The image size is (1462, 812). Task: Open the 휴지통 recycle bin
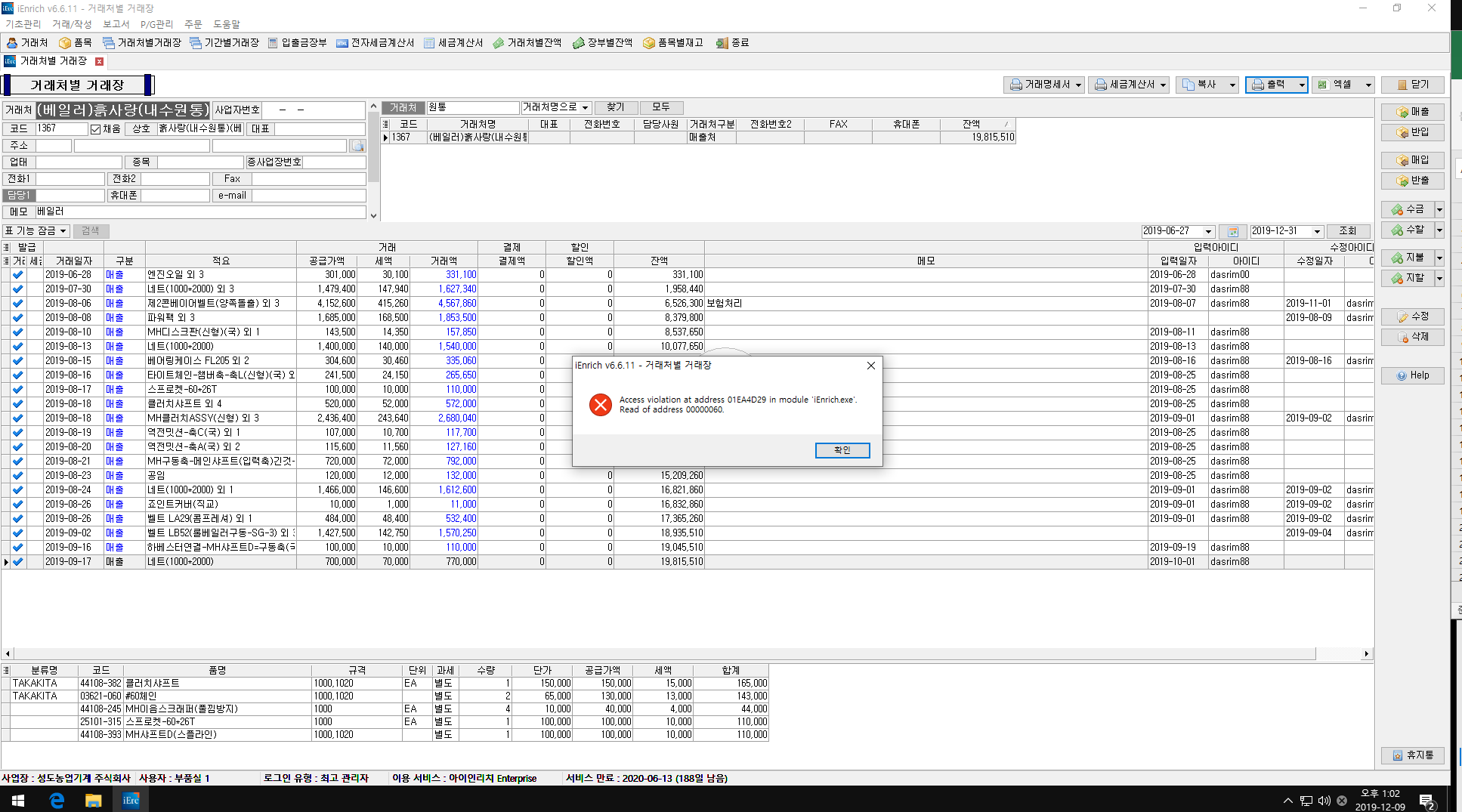[1412, 755]
